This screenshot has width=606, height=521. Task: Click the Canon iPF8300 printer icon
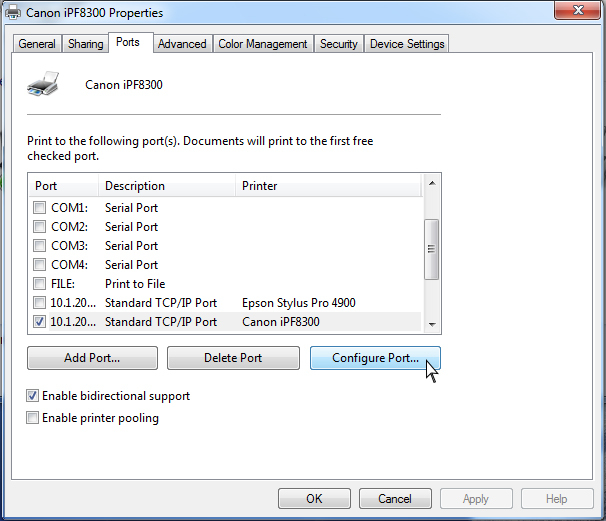click(43, 83)
